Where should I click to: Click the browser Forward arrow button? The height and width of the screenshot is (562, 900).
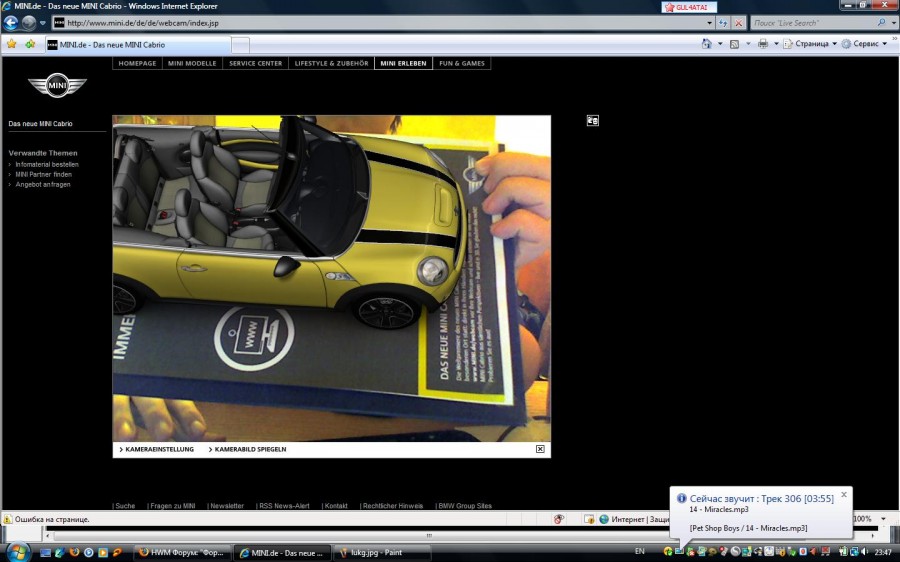pos(29,23)
